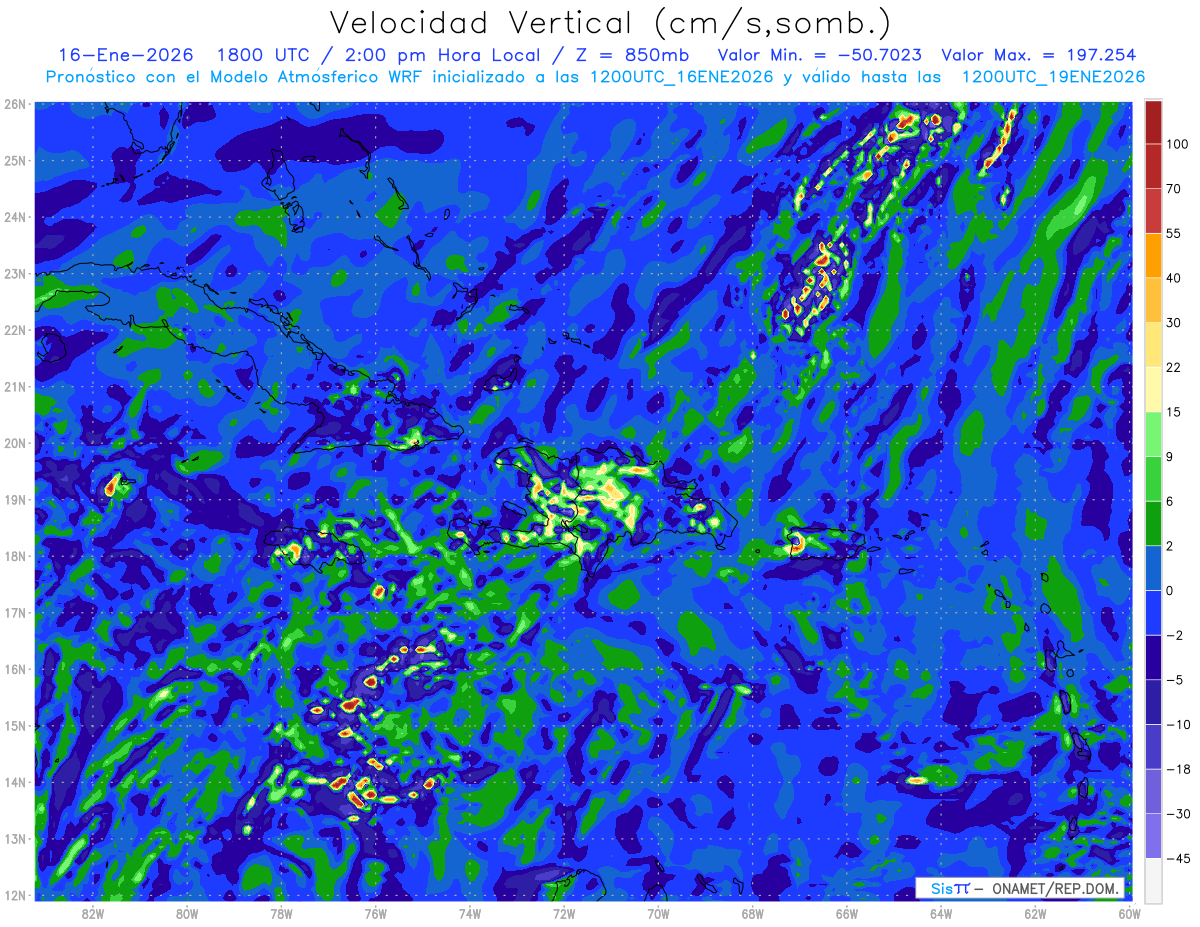
Task: Click the '100' colorbar label
Action: point(1177,144)
